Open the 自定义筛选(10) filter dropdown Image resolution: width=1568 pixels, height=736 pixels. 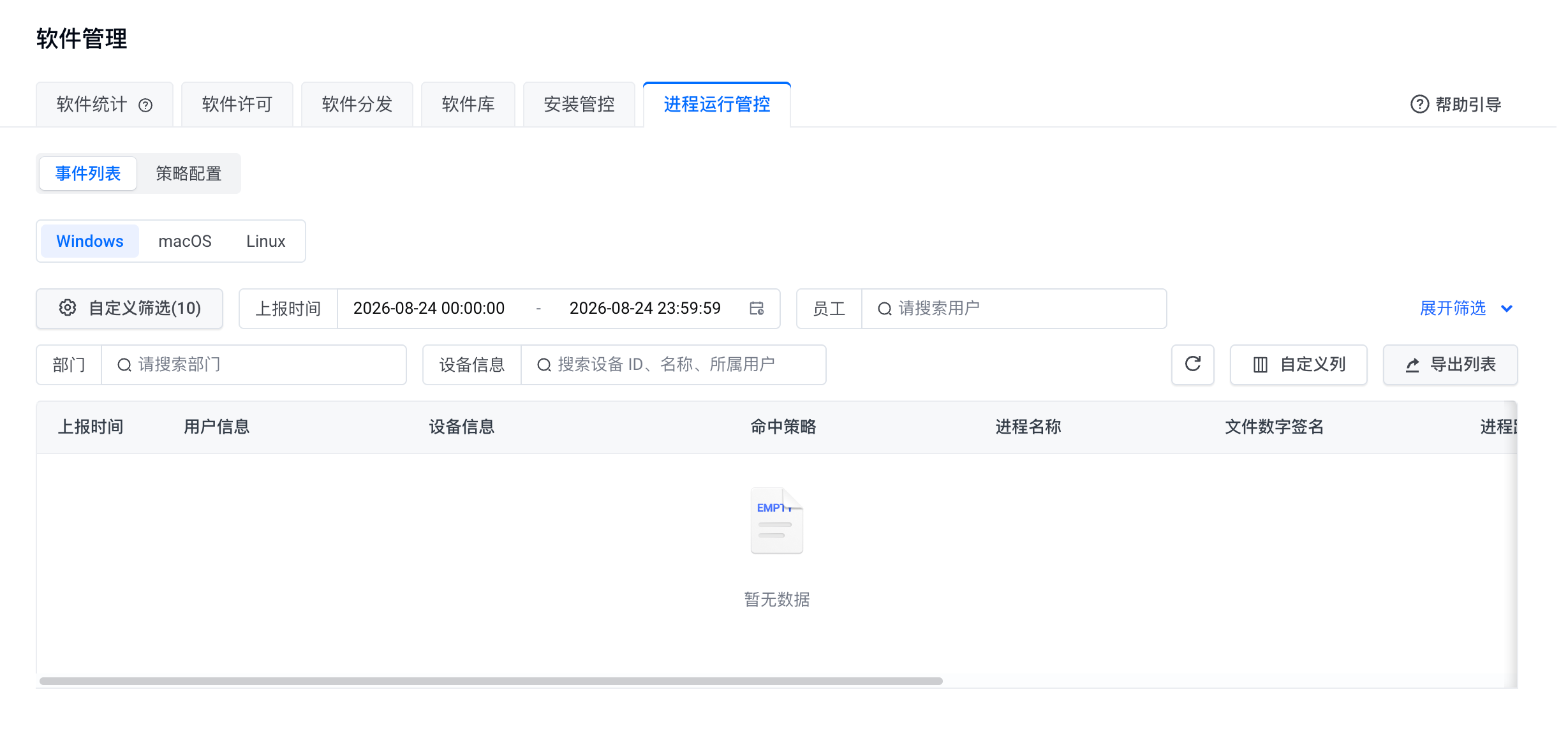(129, 309)
